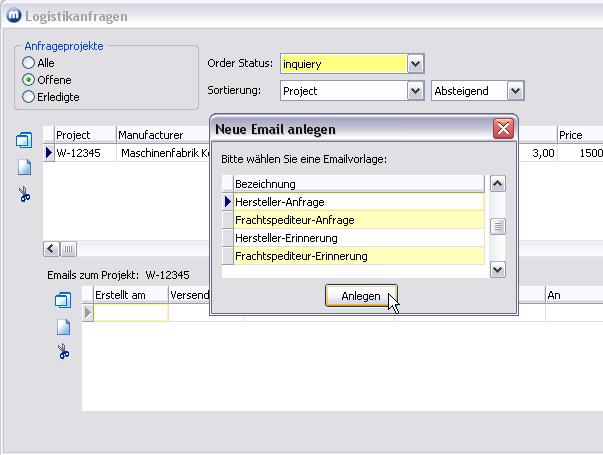
Task: Open the Order Status dropdown
Action: pos(416,64)
